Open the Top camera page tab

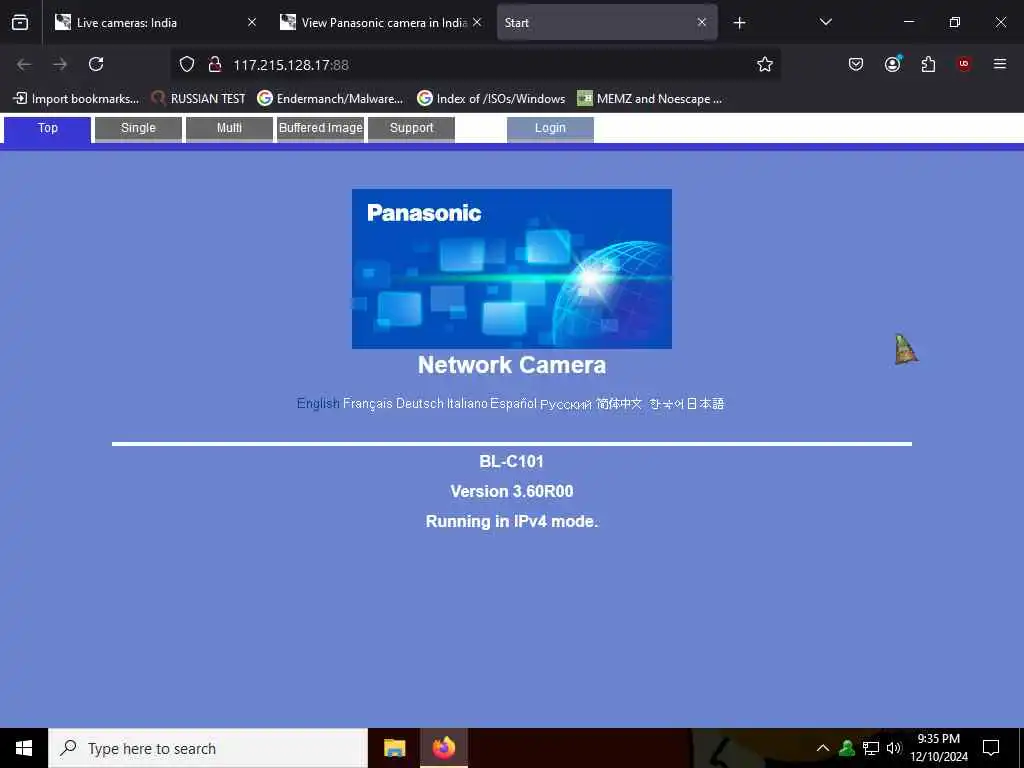pyautogui.click(x=47, y=129)
